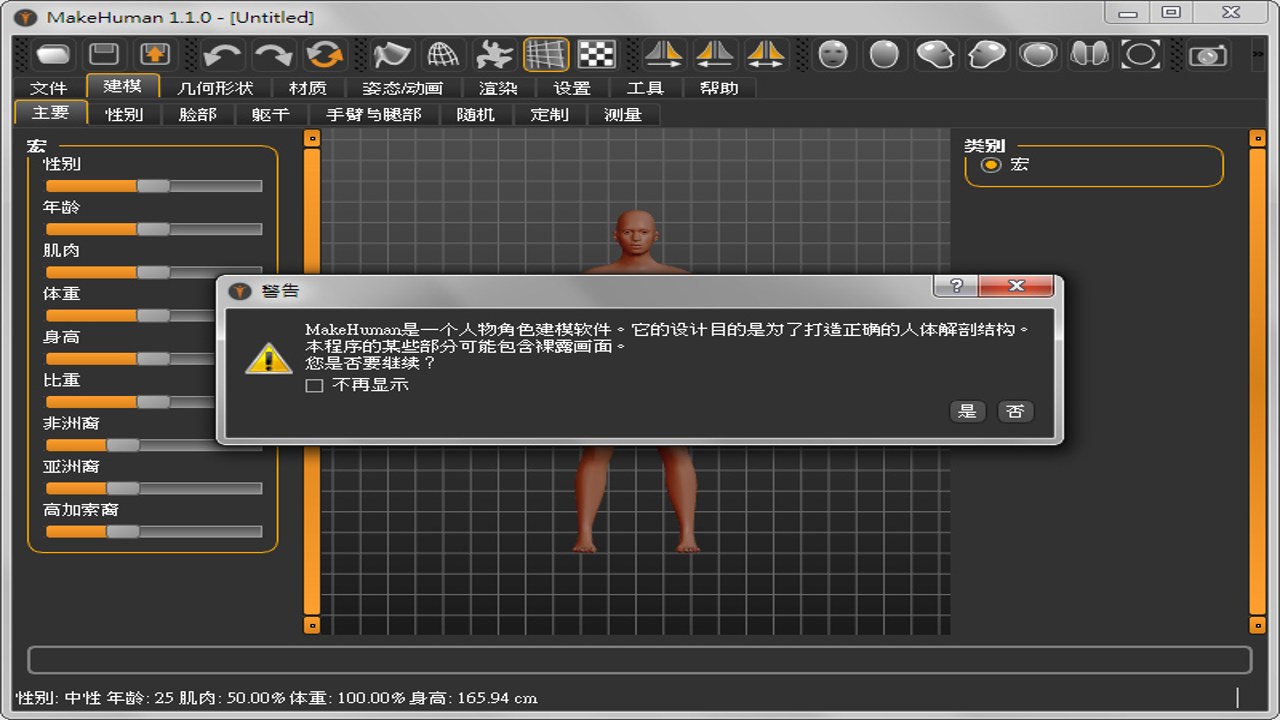Click the Save floppy disk toolbar icon

pyautogui.click(x=104, y=54)
